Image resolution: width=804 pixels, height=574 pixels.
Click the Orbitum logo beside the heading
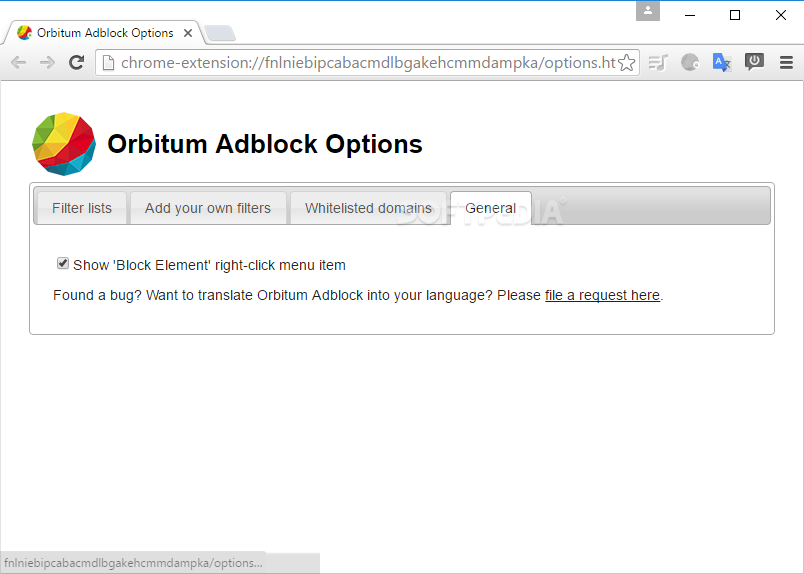click(64, 144)
